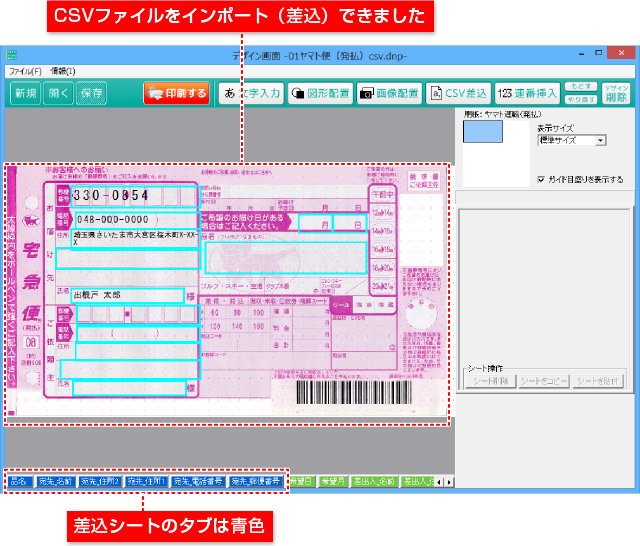Select the 品名 item name field box
The height and width of the screenshot is (546, 640).
(286, 257)
